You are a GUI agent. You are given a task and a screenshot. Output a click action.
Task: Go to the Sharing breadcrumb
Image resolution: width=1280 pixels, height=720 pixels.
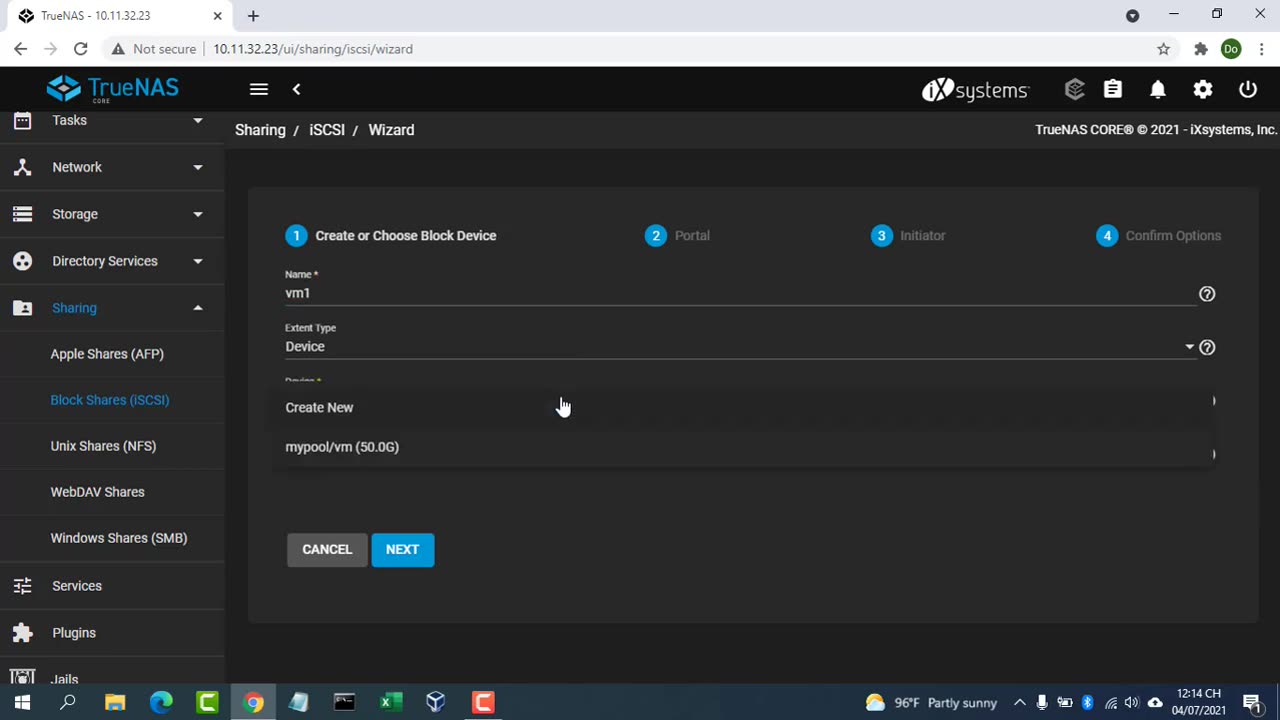(260, 130)
